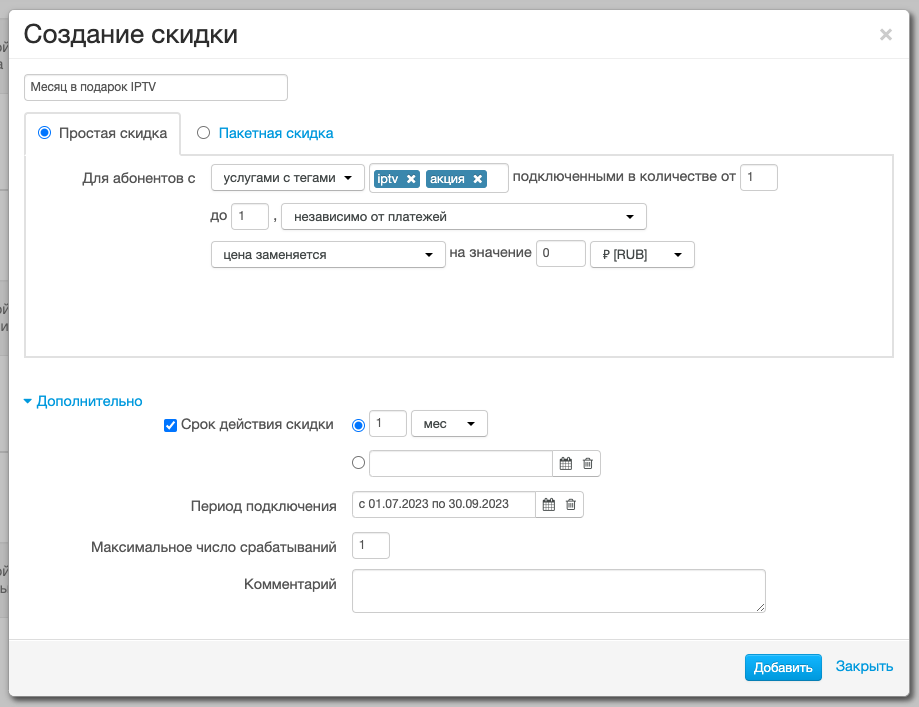Click the Закрыть link

(x=864, y=667)
